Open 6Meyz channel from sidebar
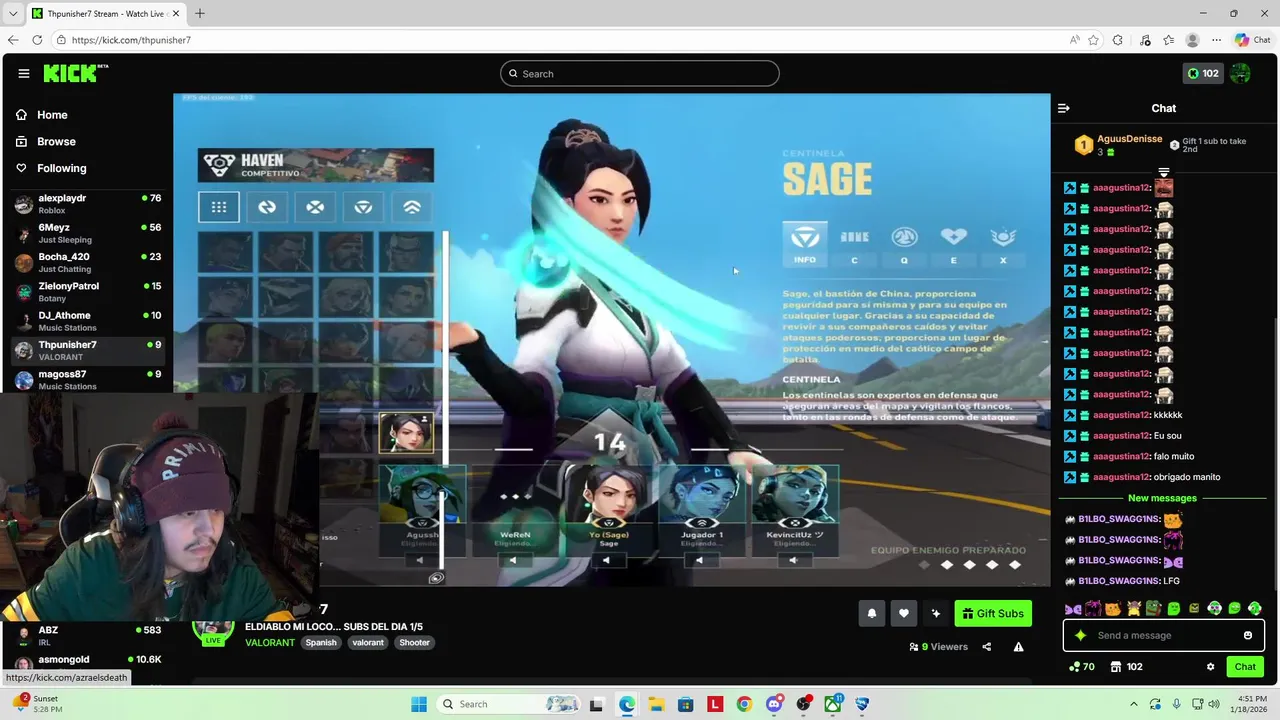 coord(87,233)
